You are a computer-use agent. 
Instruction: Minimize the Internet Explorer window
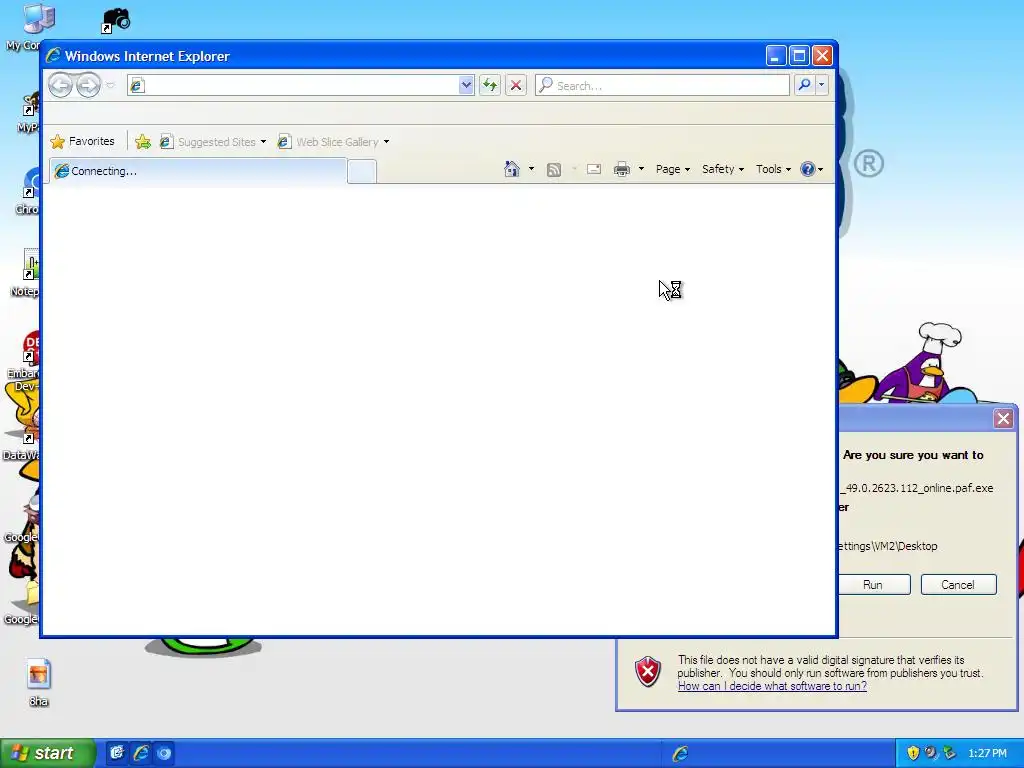[x=776, y=56]
